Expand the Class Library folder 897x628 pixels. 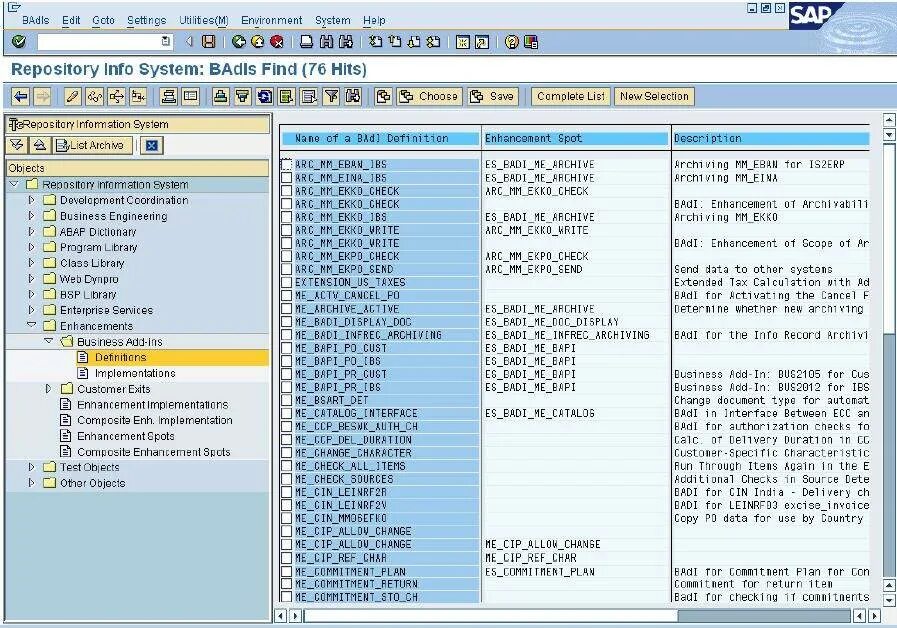tap(31, 263)
